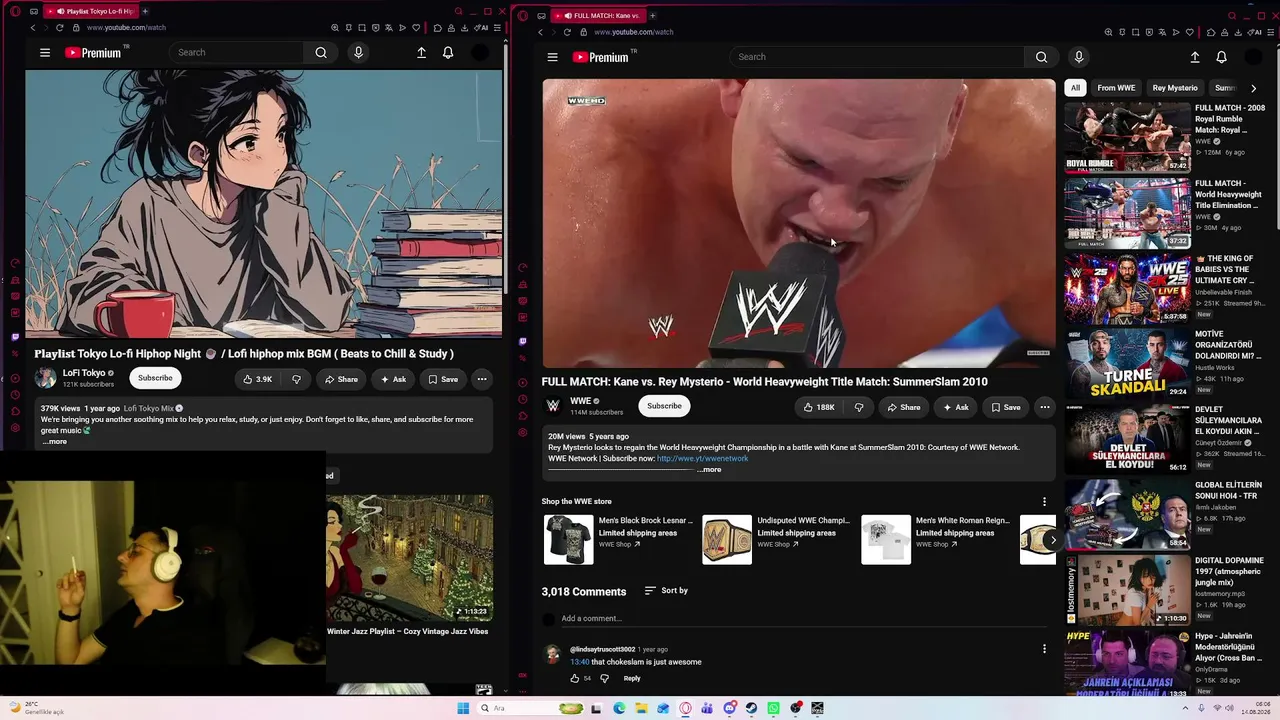Start voice search in left YouTube window
1280x720 pixels.
tap(358, 53)
